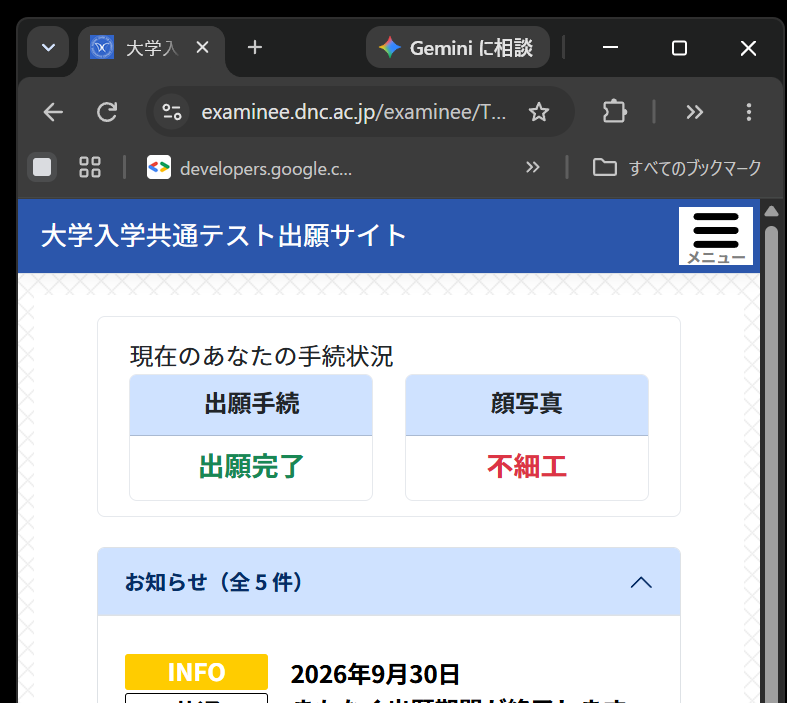Click the 不細工 status text
The image size is (787, 703).
tap(527, 466)
